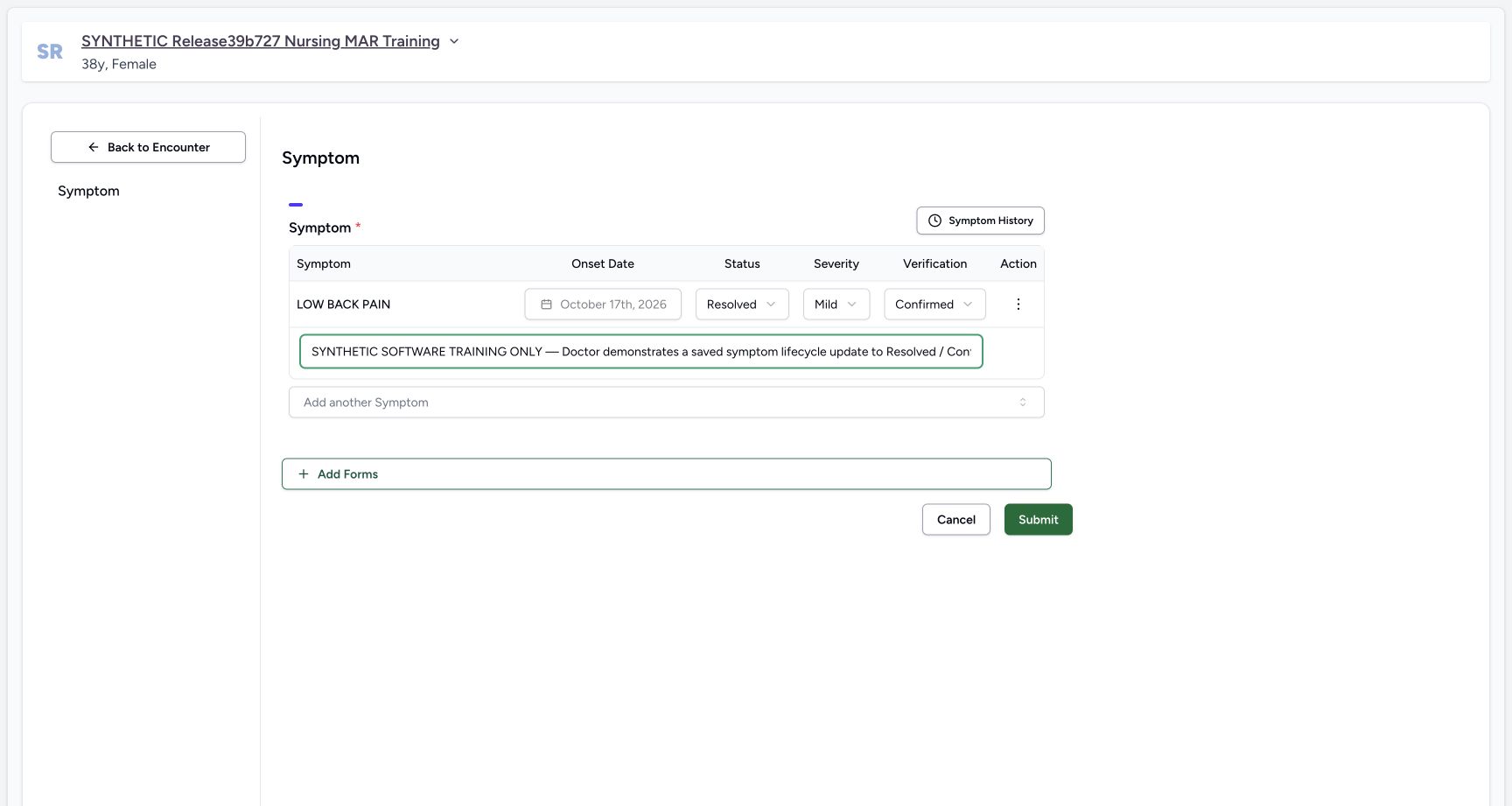The width and height of the screenshot is (1512, 806).
Task: Click the October 17th, 2026 onset date field
Action: click(603, 305)
